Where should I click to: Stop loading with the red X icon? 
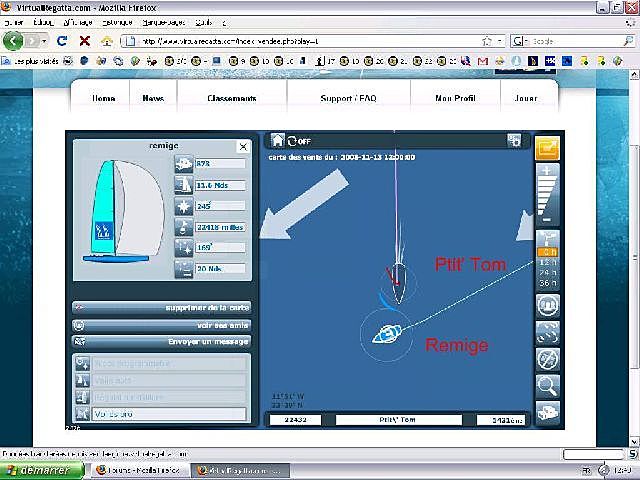pos(85,41)
